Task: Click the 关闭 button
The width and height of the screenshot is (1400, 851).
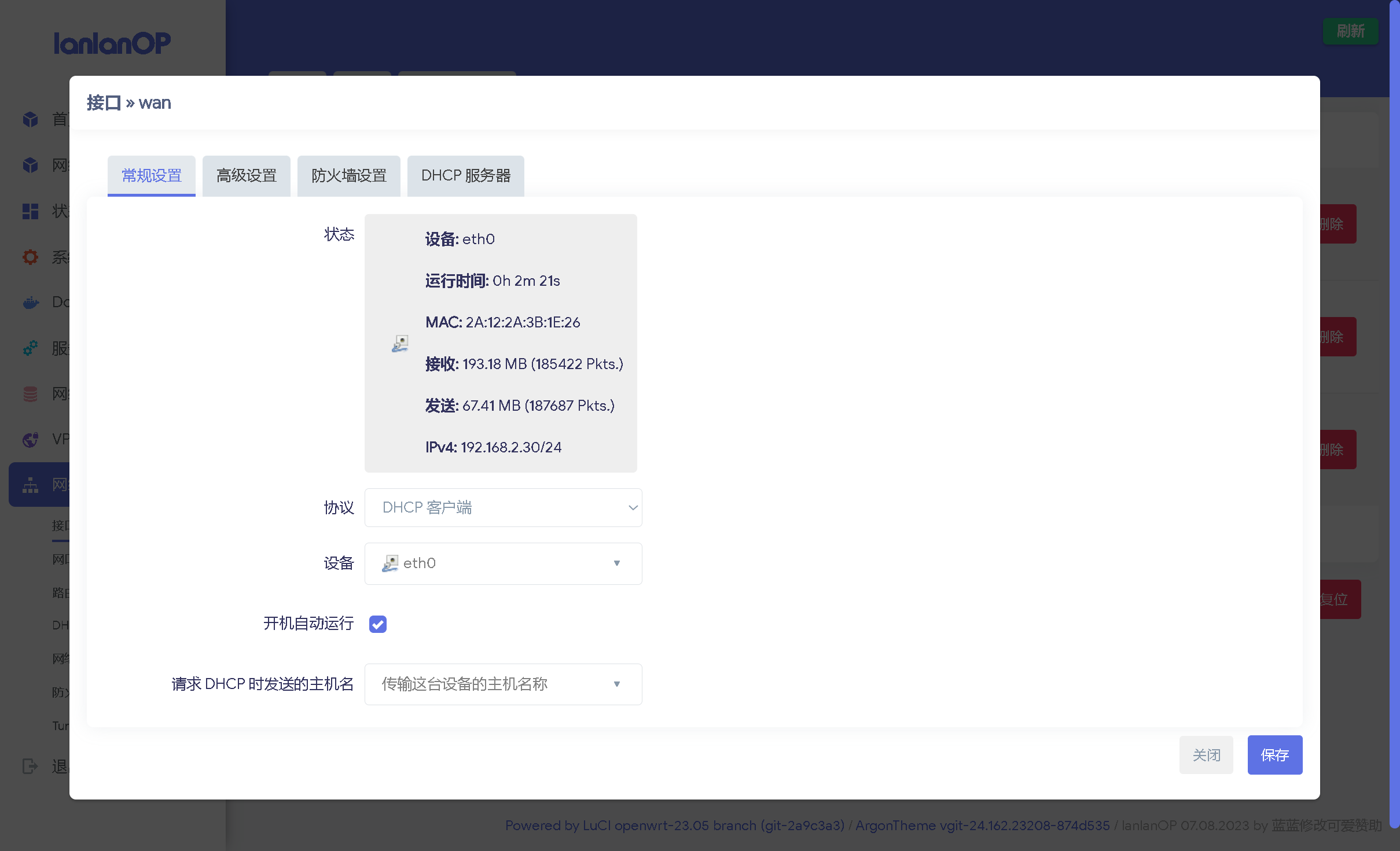Action: [1206, 755]
